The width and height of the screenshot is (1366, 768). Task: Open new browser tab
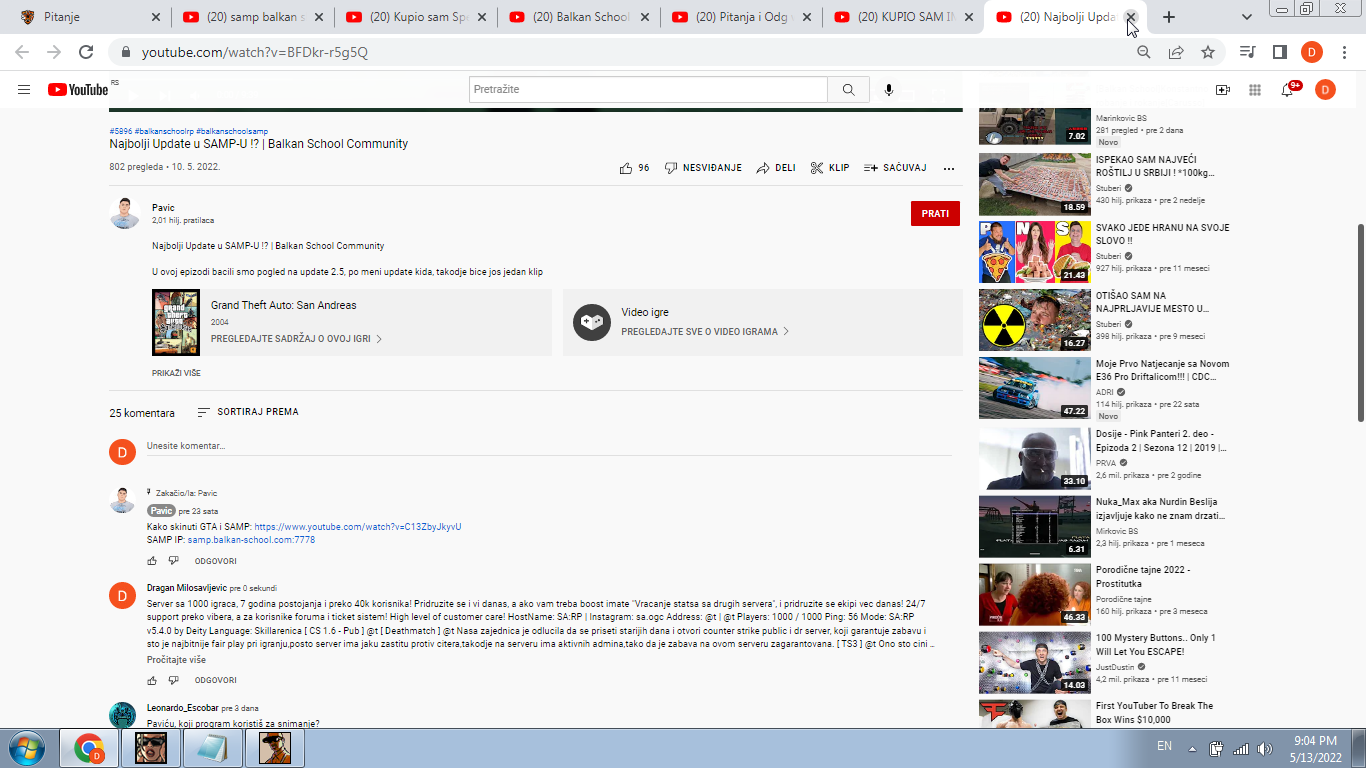click(x=1169, y=17)
